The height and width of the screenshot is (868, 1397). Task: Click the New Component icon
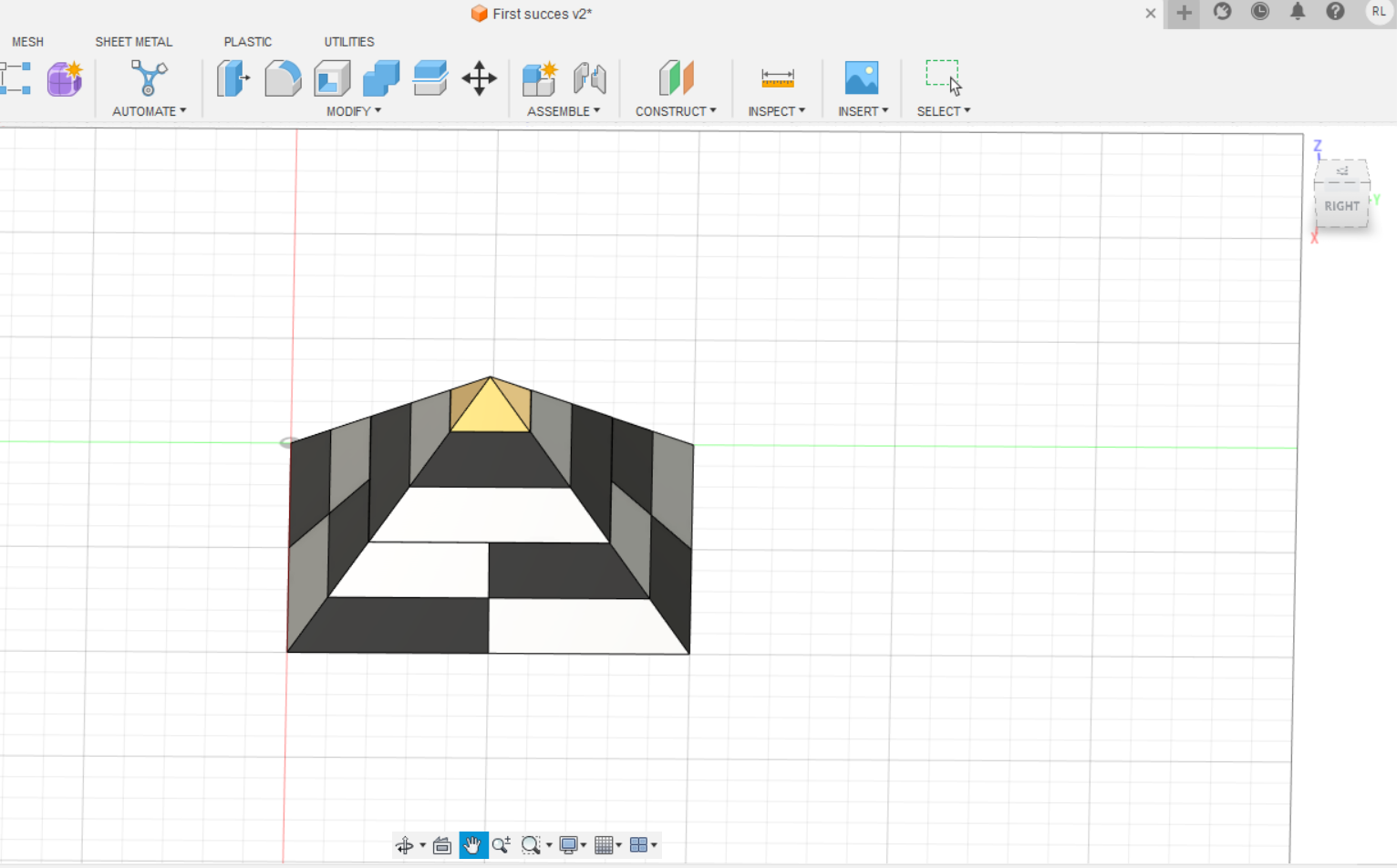point(540,78)
